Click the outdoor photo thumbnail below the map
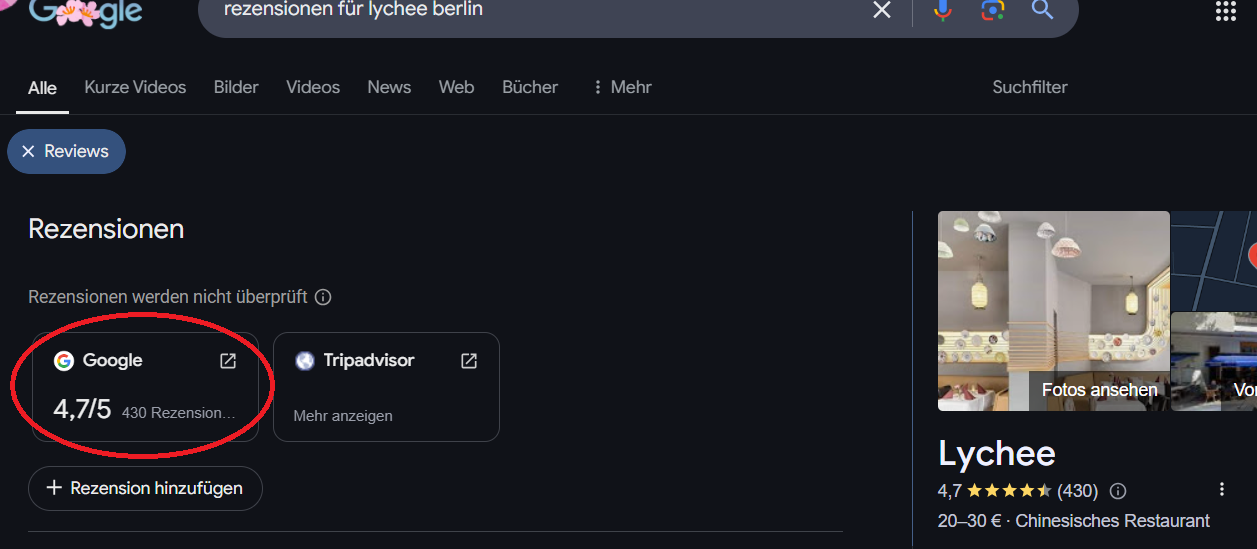This screenshot has width=1257, height=549. (x=1214, y=361)
